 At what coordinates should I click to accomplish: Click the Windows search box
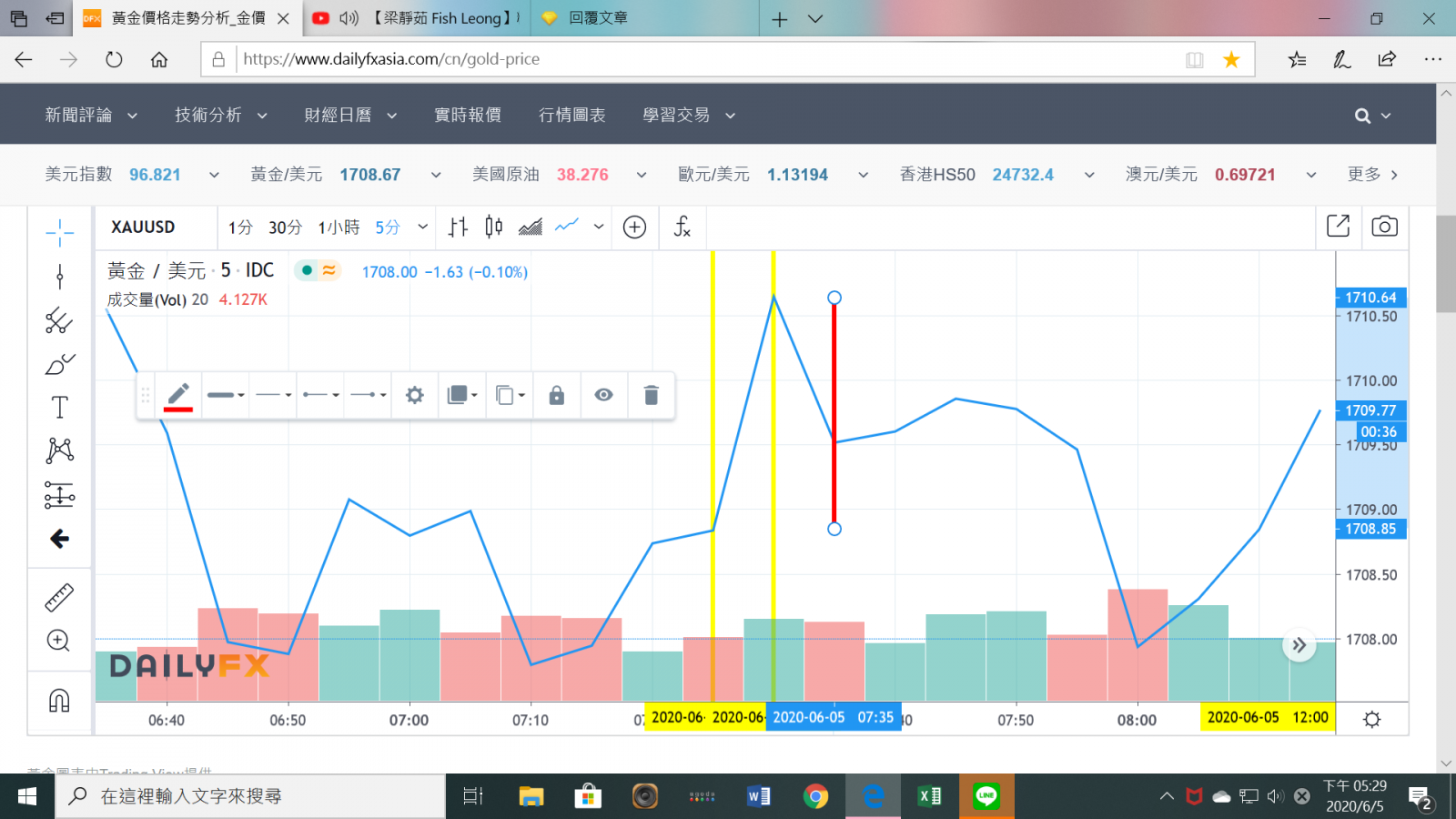click(x=251, y=797)
